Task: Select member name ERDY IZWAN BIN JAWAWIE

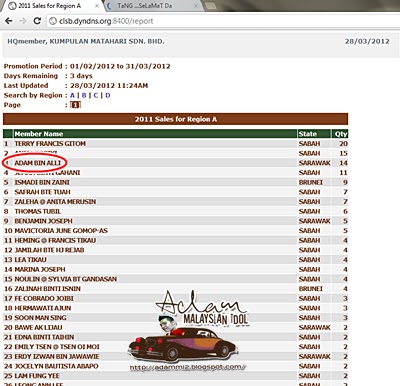Action: (x=57, y=356)
